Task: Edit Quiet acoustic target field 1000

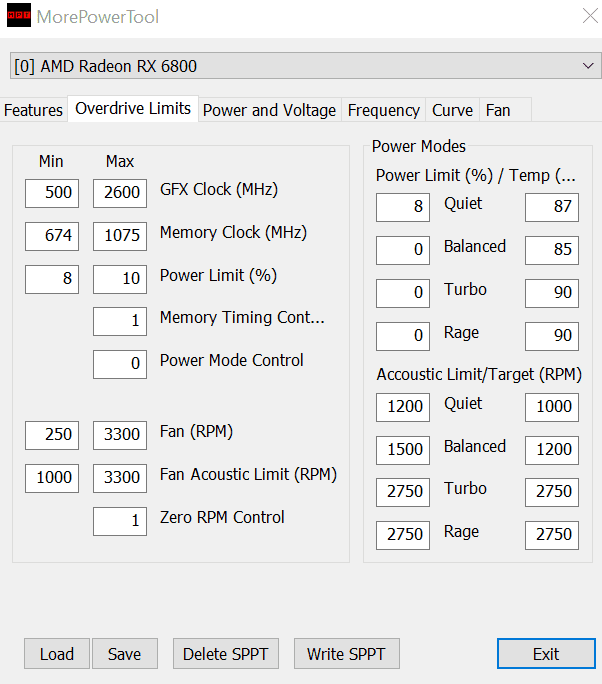Action: pos(552,407)
